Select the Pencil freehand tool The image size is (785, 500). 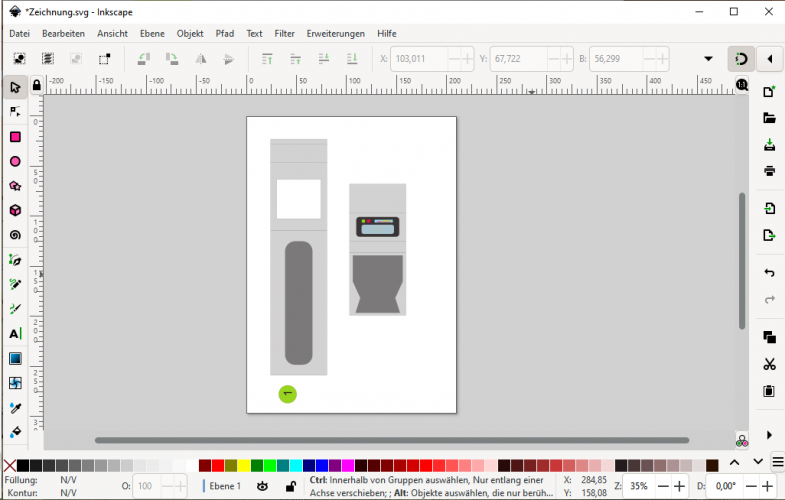point(15,284)
